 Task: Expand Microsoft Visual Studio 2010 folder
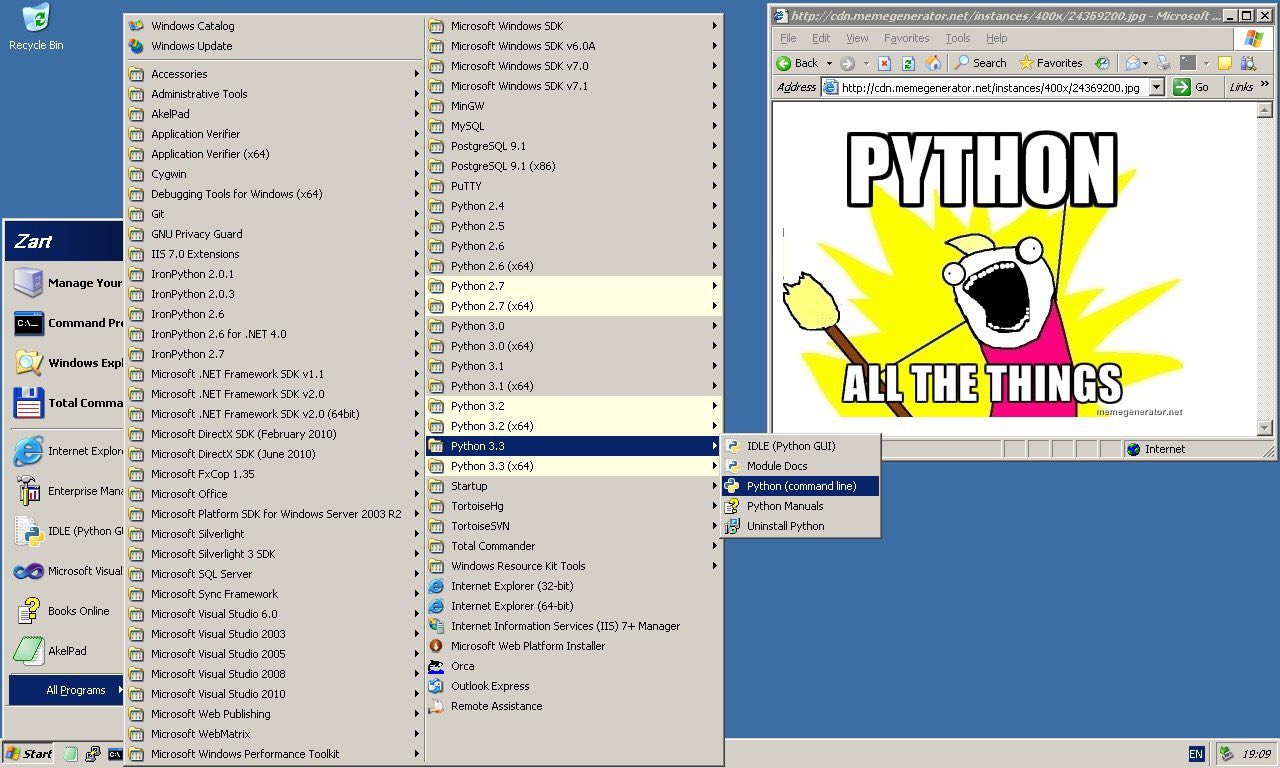pyautogui.click(x=275, y=694)
